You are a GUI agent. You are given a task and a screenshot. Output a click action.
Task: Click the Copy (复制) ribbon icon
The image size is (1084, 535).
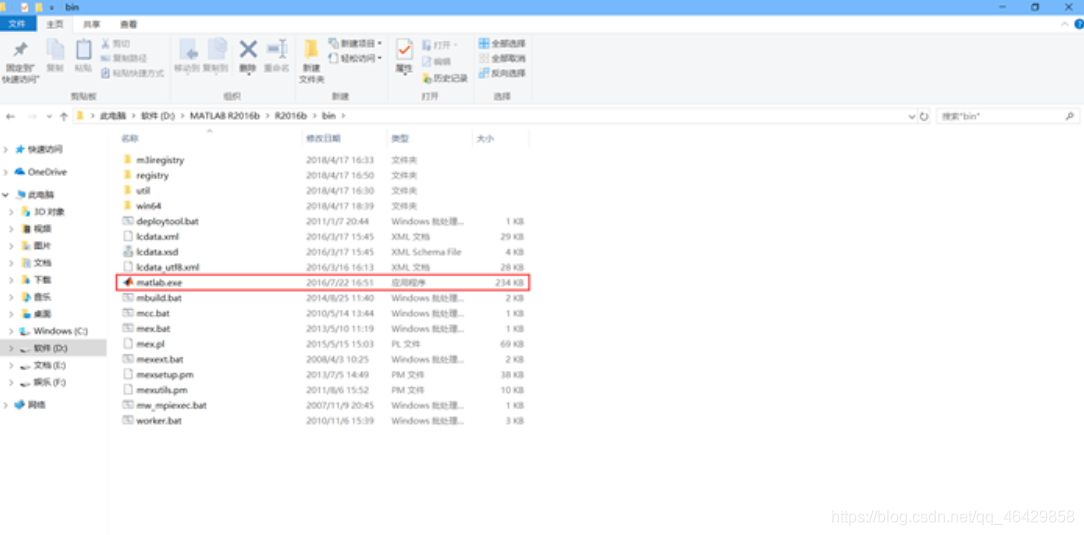(55, 50)
